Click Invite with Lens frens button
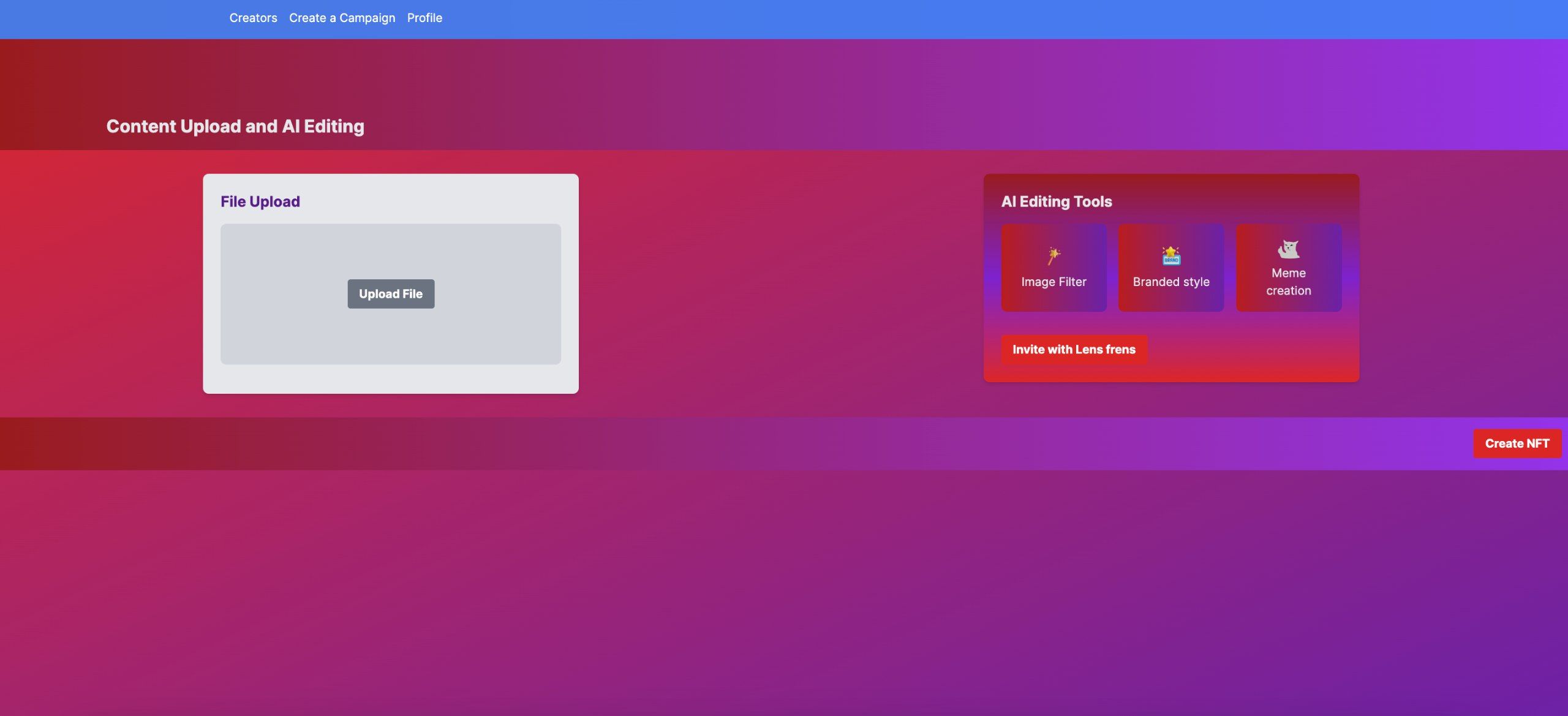The width and height of the screenshot is (1568, 716). tap(1074, 350)
